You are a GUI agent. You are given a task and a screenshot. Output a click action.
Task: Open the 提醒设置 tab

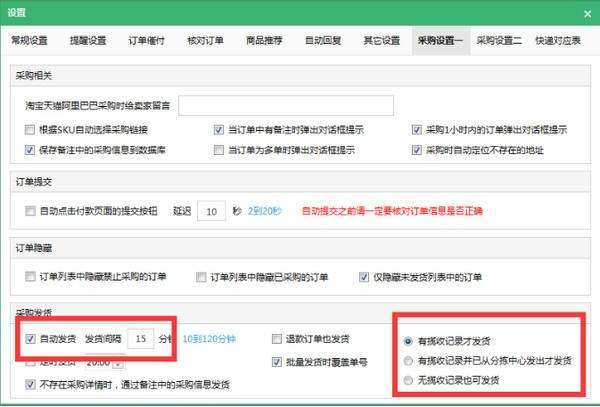click(x=88, y=41)
